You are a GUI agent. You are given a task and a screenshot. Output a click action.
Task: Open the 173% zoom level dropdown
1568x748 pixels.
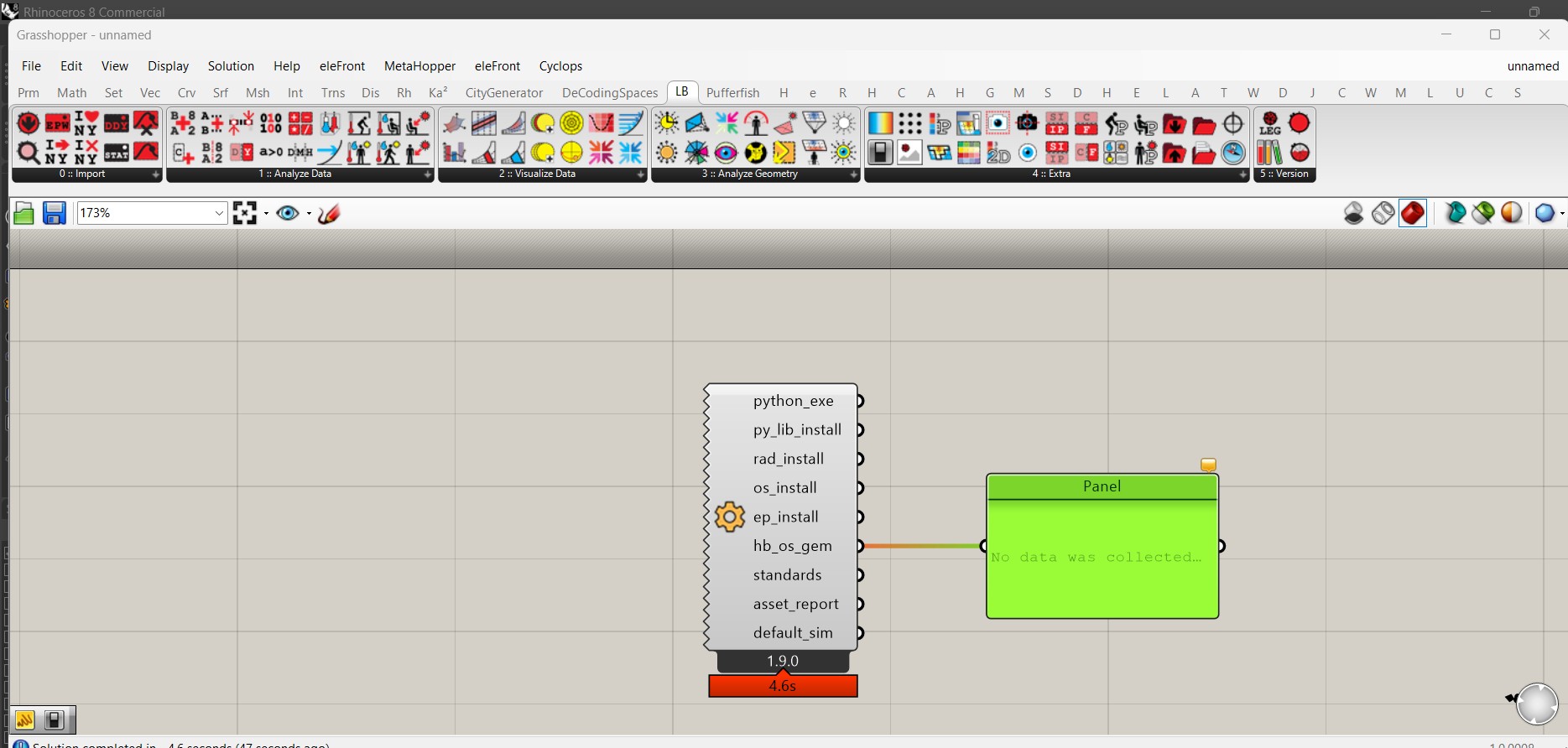coord(219,213)
